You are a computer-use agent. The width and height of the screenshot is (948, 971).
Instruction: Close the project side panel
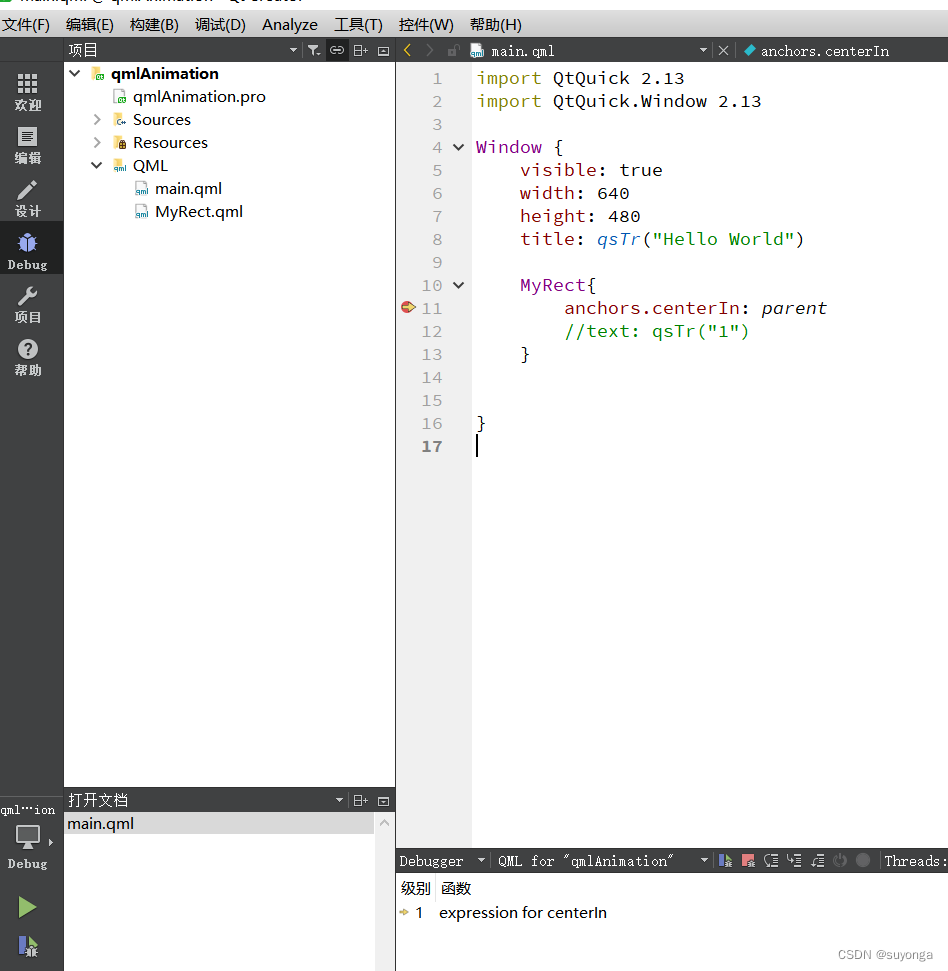tap(383, 51)
